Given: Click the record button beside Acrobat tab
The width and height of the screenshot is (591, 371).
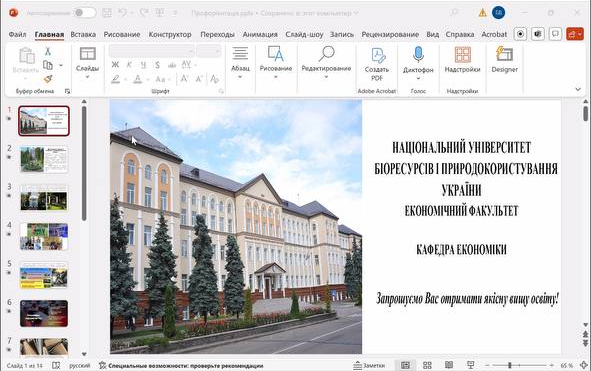Looking at the screenshot, I should pyautogui.click(x=520, y=34).
